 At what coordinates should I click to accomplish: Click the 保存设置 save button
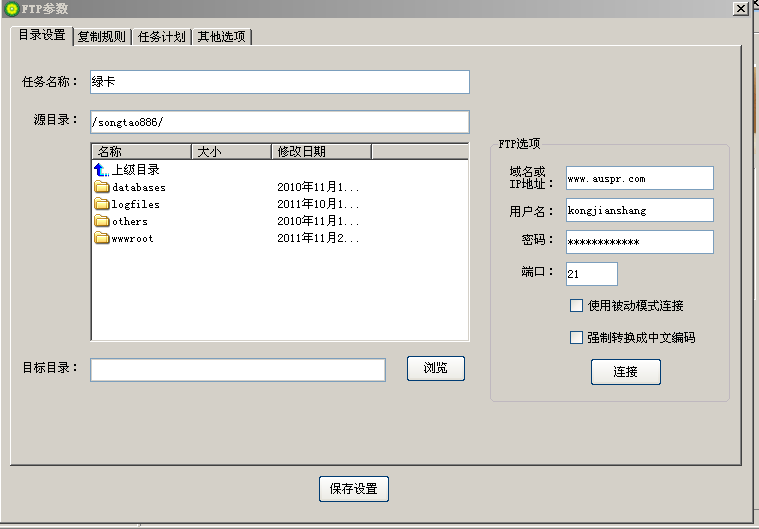(353, 489)
